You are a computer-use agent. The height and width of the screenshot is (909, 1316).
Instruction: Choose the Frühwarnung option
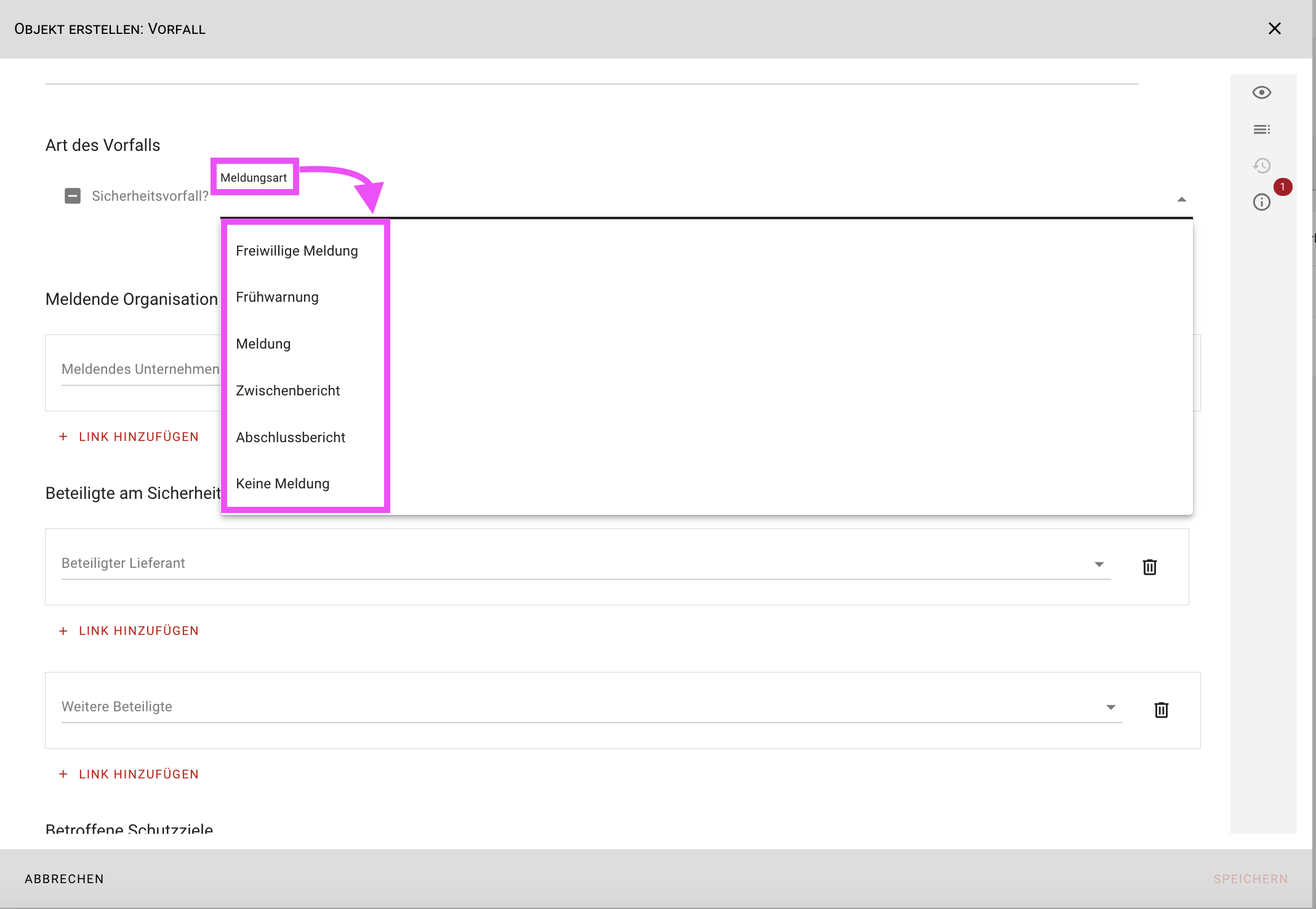(277, 297)
